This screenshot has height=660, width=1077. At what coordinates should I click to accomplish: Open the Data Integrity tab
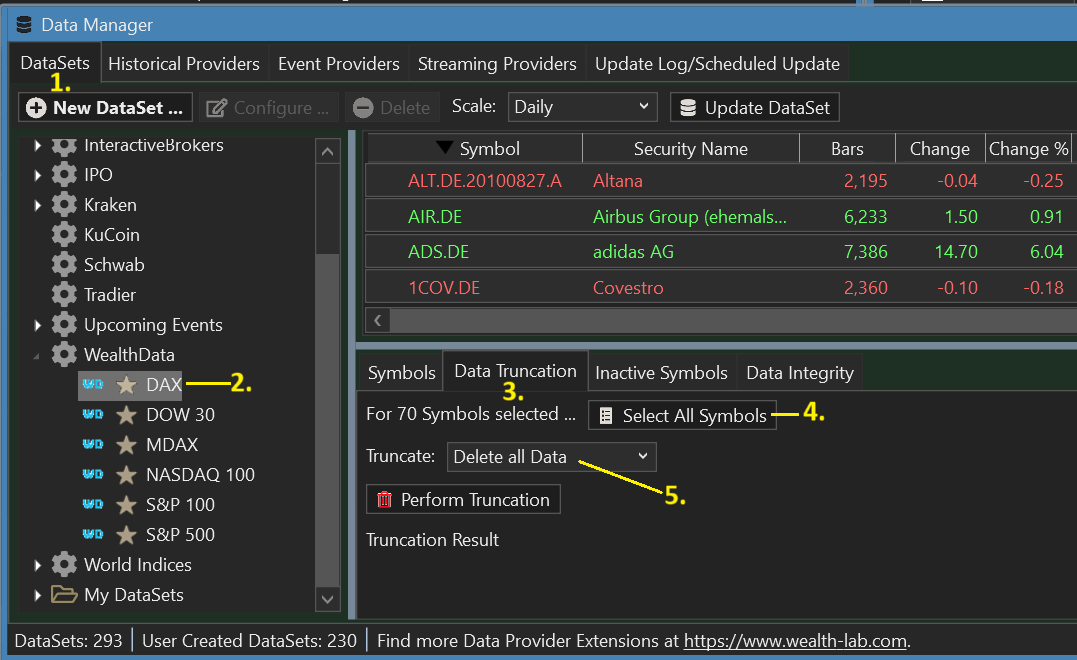tap(799, 373)
